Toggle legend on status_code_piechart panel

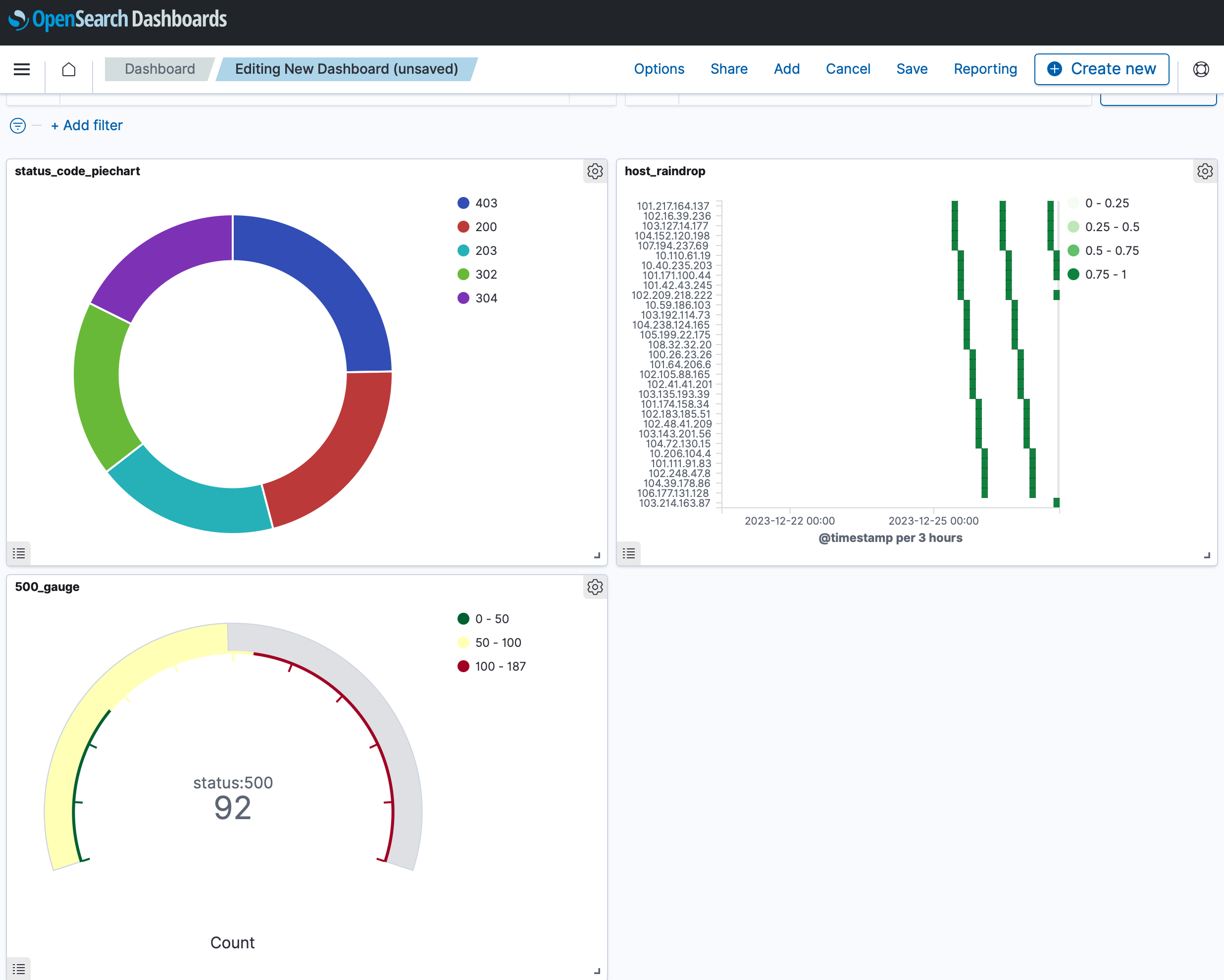coord(19,553)
